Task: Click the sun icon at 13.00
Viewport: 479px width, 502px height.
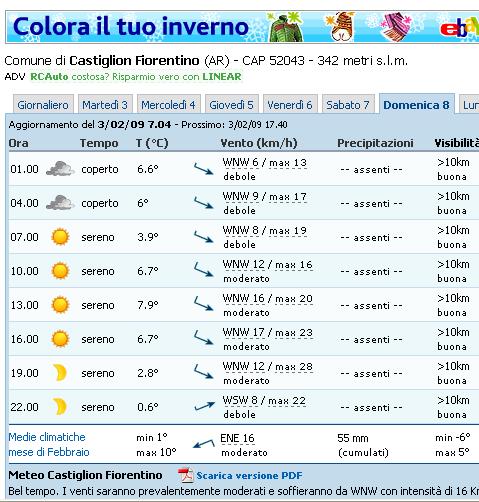Action: coord(60,305)
